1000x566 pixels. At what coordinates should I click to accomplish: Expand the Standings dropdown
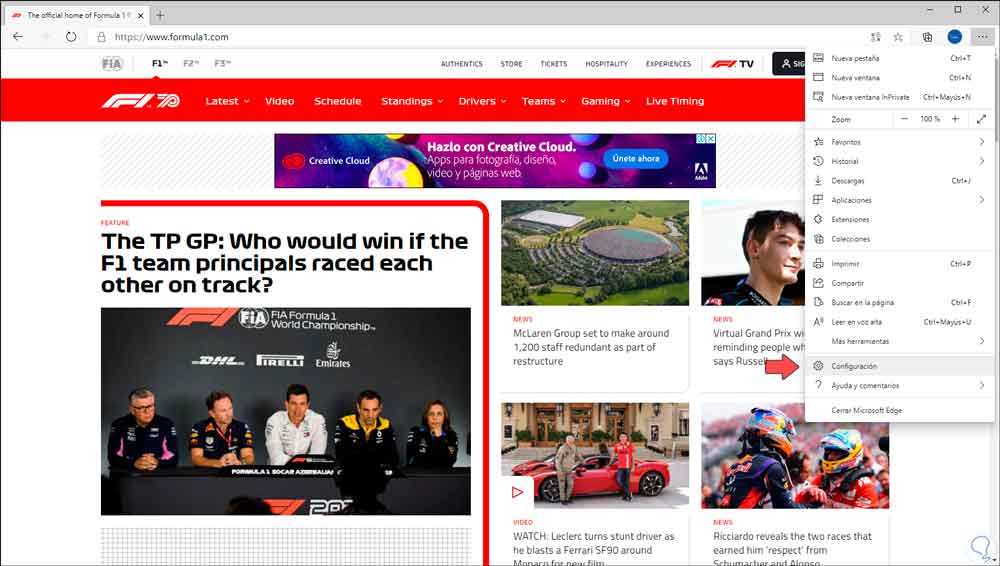412,101
